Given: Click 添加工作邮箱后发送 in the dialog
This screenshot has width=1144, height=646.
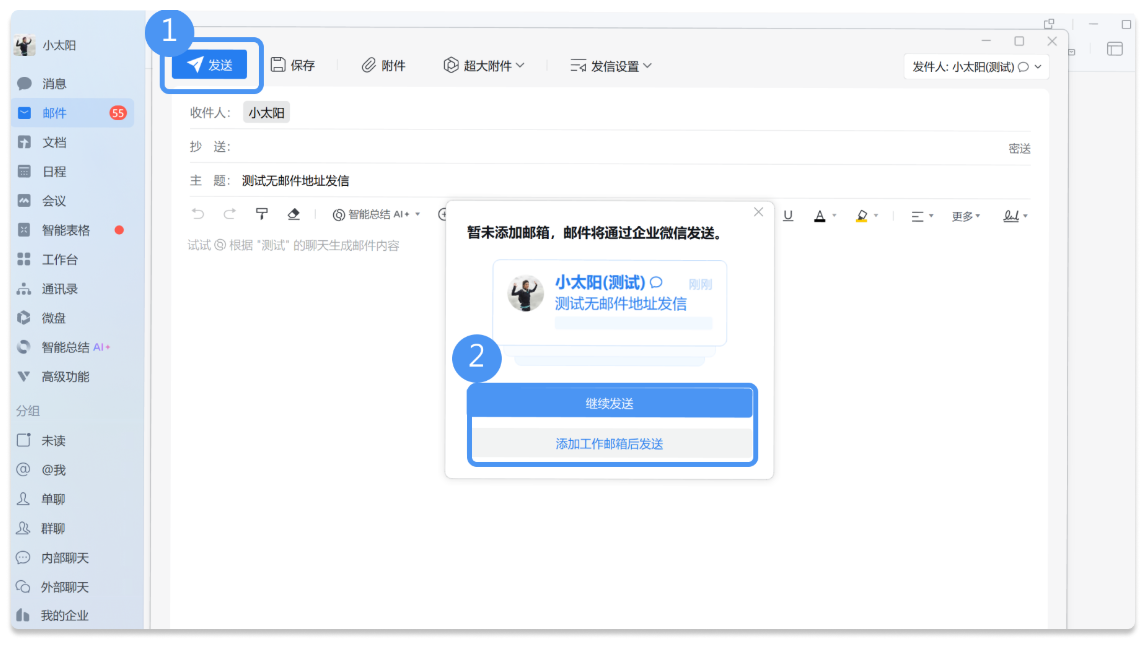Looking at the screenshot, I should tap(611, 443).
